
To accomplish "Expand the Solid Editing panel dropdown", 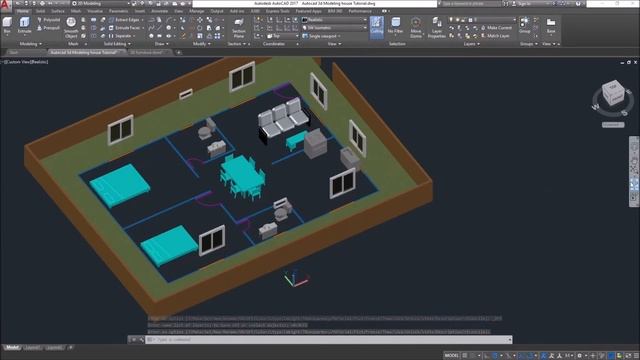I will 117,44.
